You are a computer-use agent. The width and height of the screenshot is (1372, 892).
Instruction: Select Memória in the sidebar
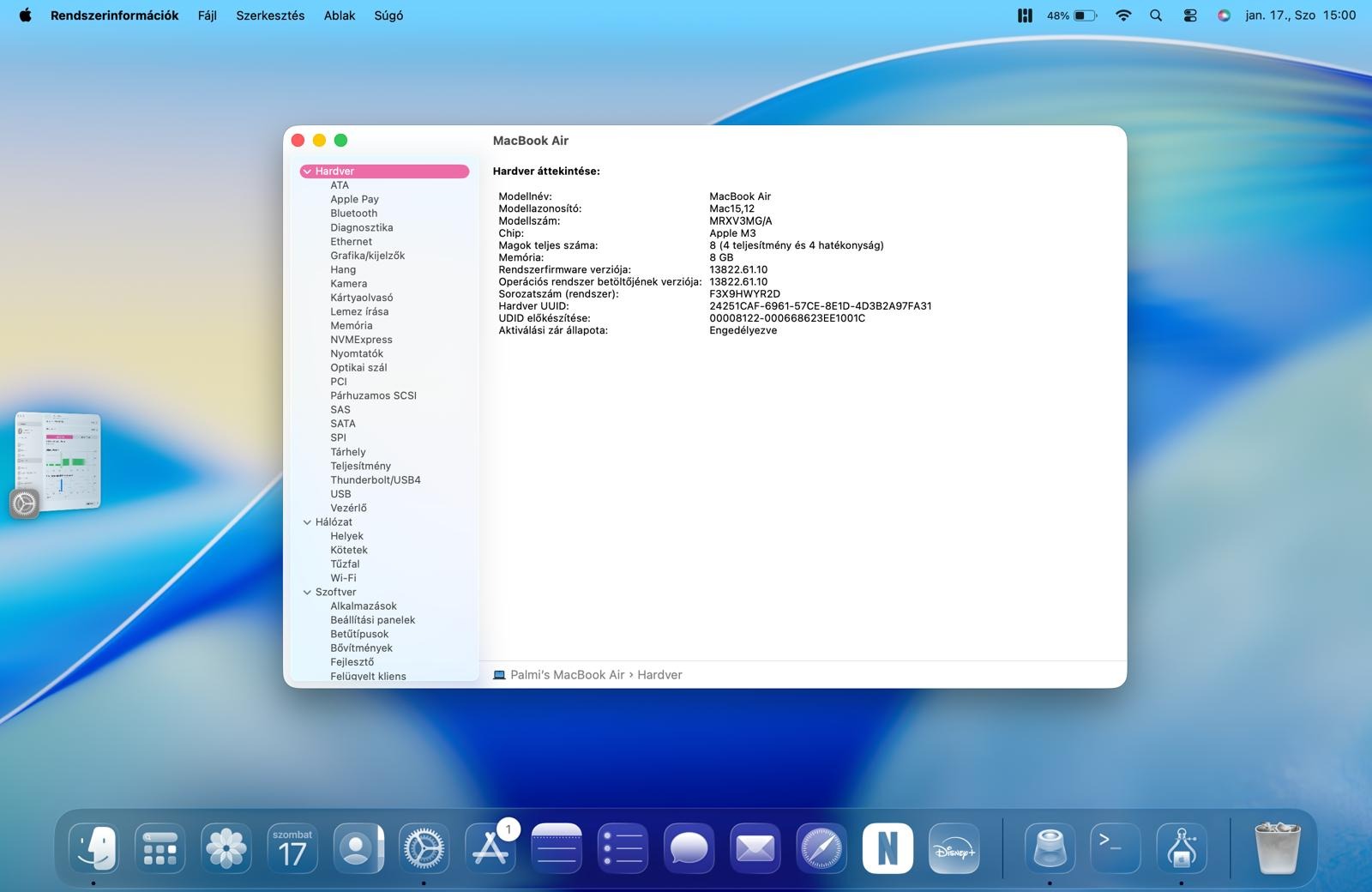coord(351,326)
